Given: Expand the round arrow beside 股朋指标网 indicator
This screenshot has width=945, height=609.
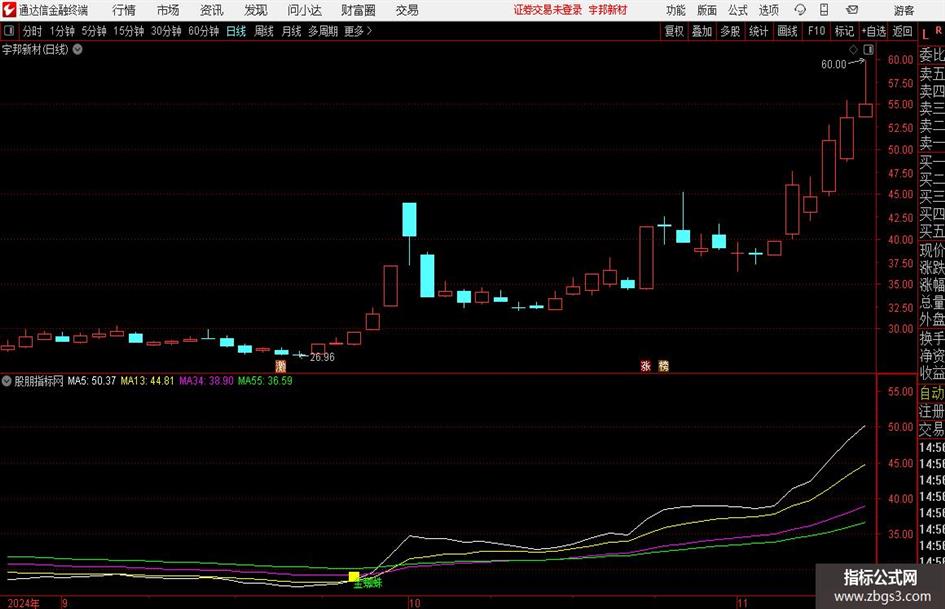Looking at the screenshot, I should 7,380.
